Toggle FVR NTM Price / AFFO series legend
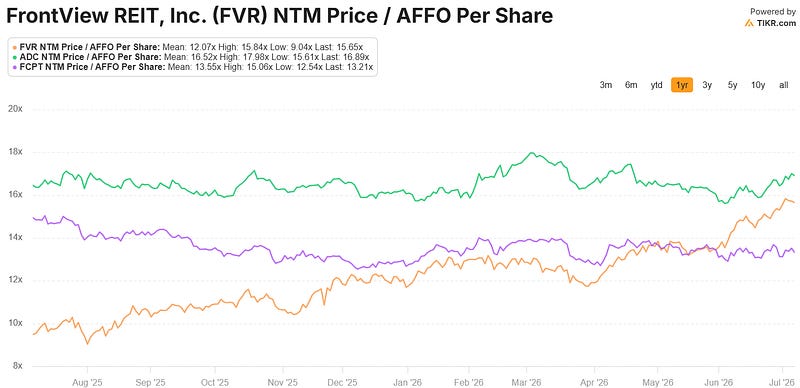800x388 pixels. coord(194,46)
